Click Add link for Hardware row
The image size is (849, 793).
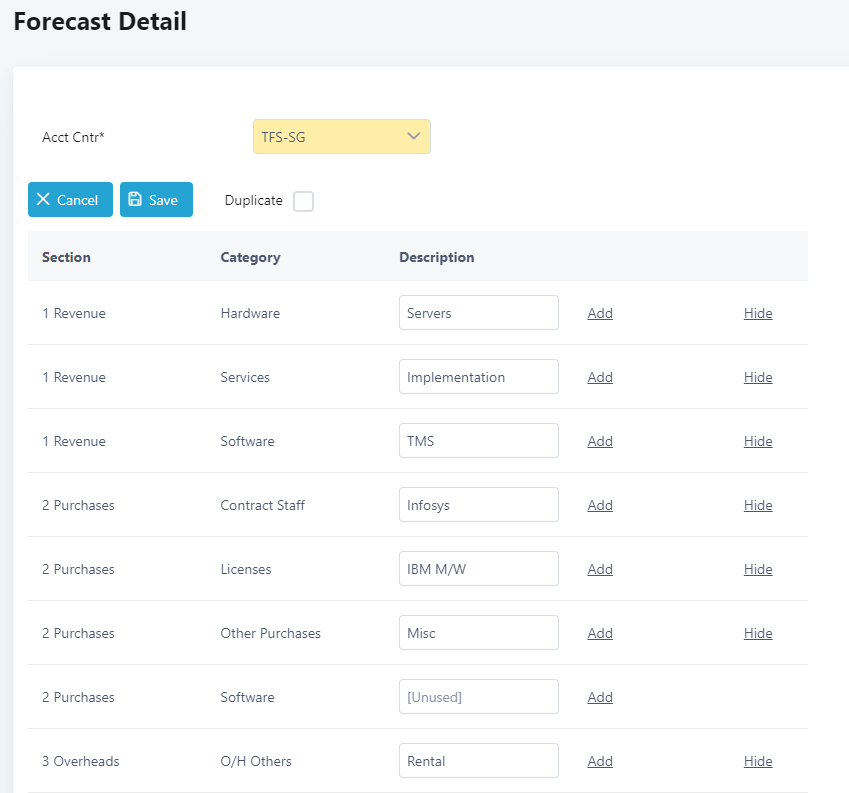pos(600,313)
